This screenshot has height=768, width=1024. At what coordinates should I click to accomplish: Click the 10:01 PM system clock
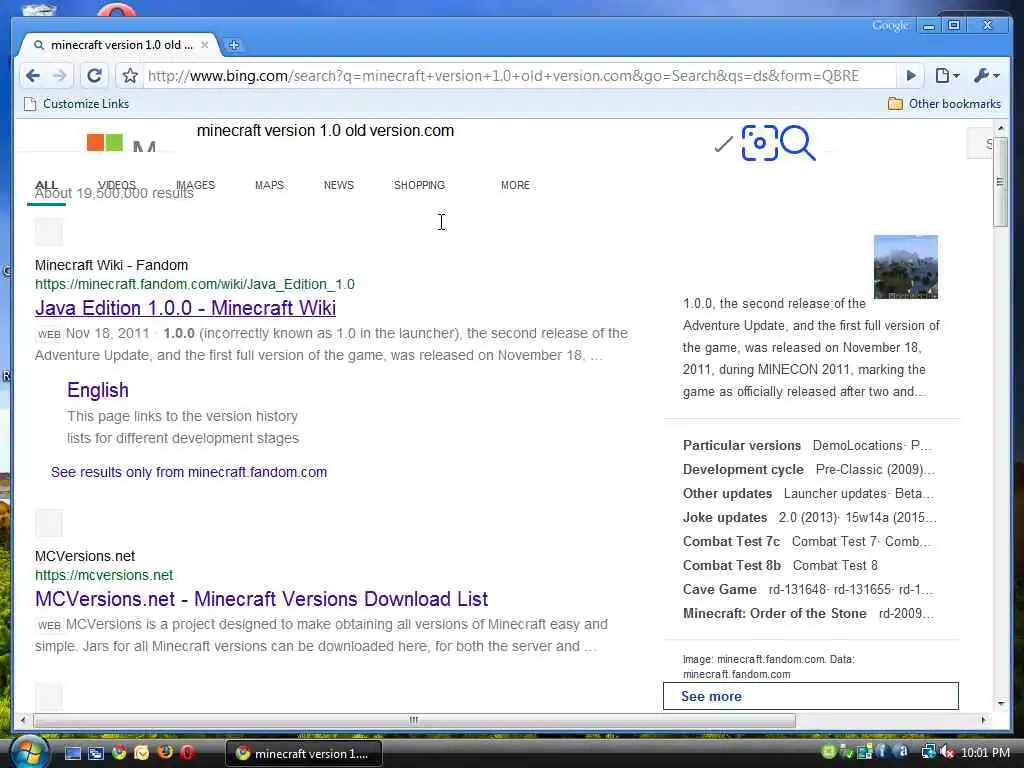[985, 753]
